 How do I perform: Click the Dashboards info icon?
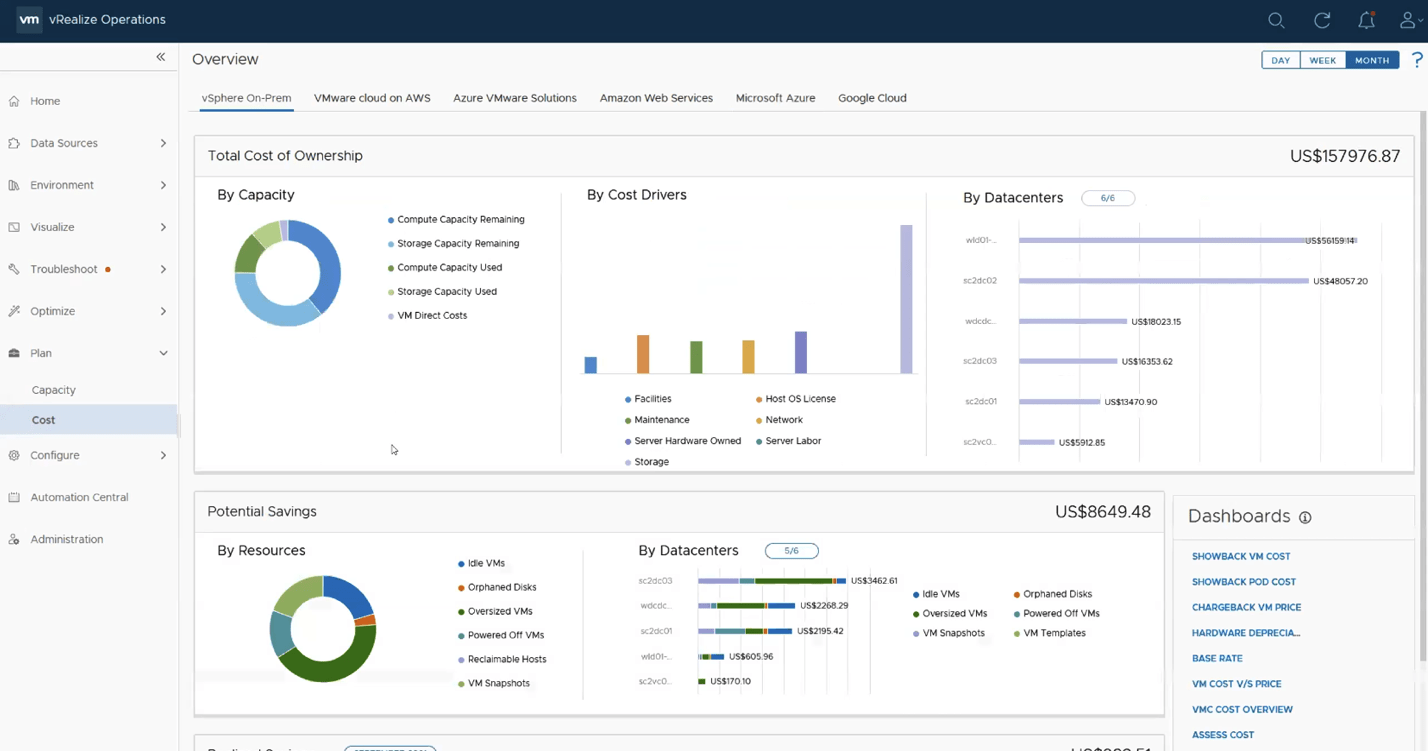click(x=1305, y=518)
